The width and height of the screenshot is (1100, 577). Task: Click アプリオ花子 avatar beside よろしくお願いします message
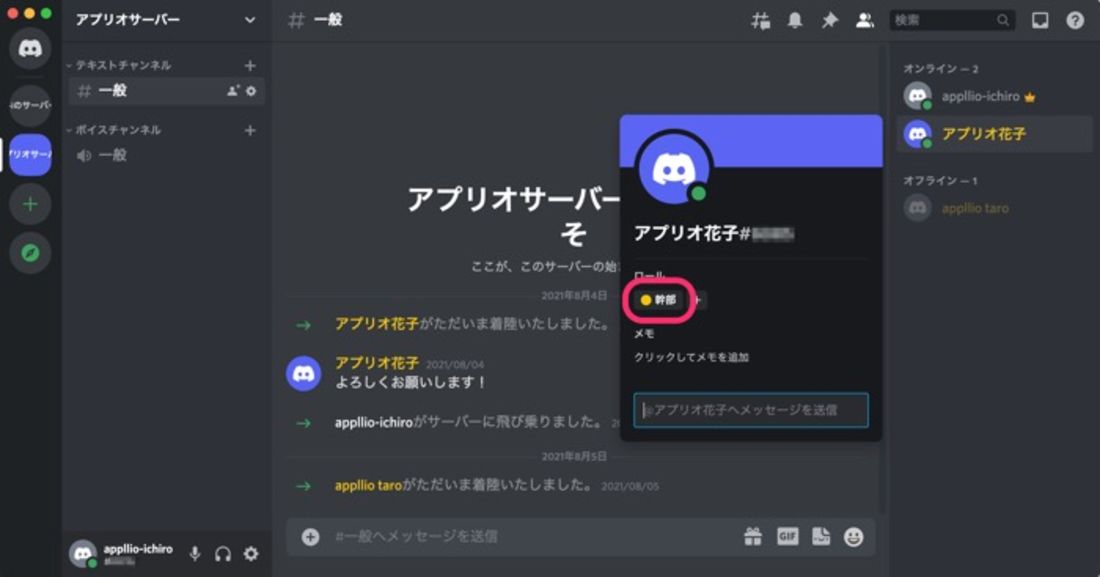[x=303, y=373]
